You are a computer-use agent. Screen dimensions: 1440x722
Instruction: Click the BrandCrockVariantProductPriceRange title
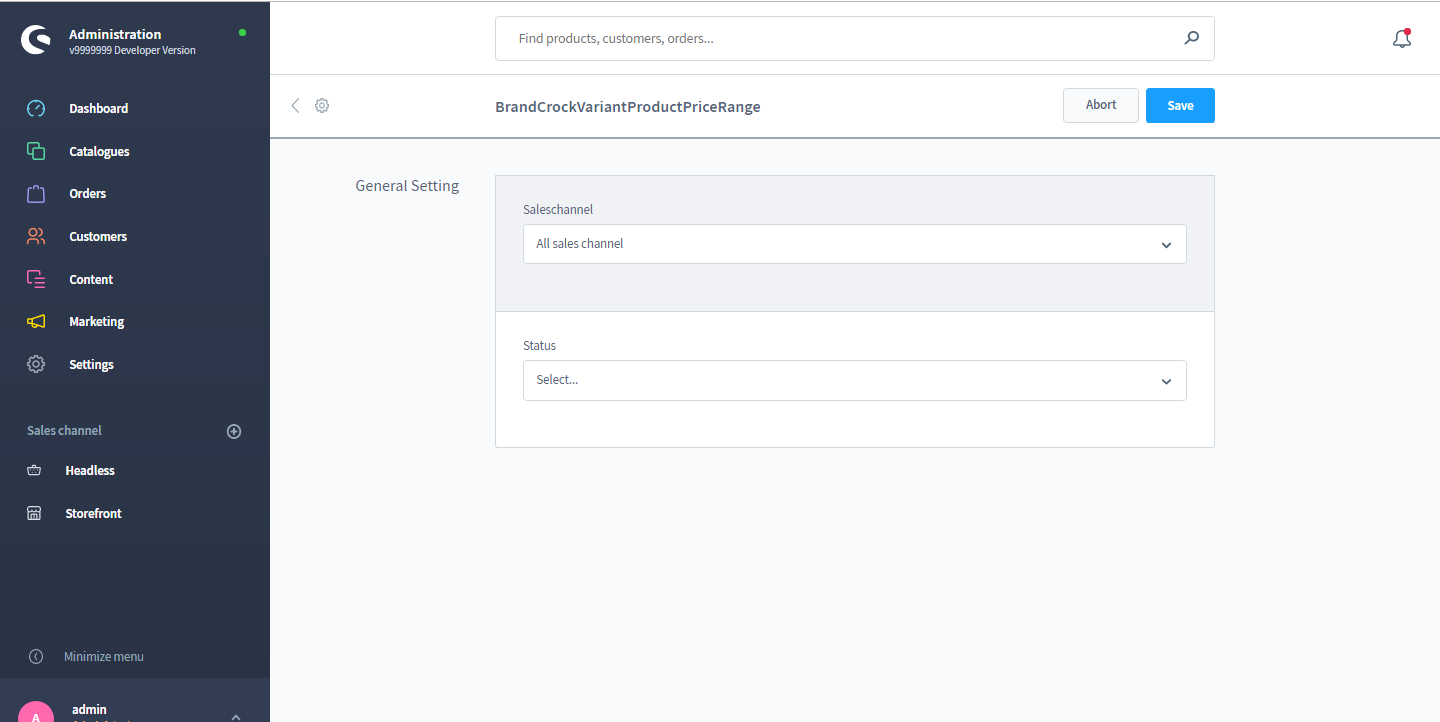point(628,106)
